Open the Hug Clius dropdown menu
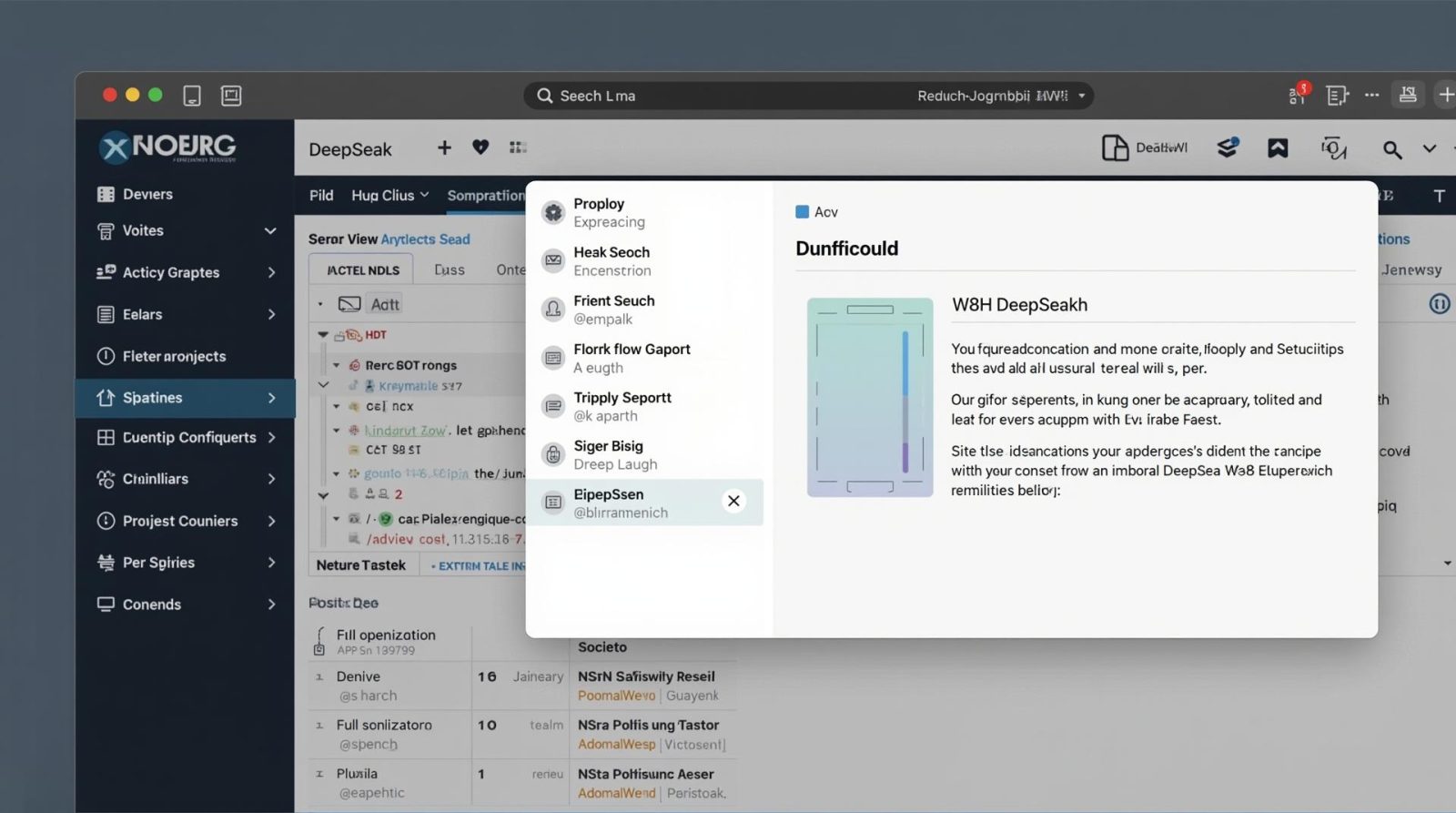This screenshot has height=813, width=1456. pos(389,195)
